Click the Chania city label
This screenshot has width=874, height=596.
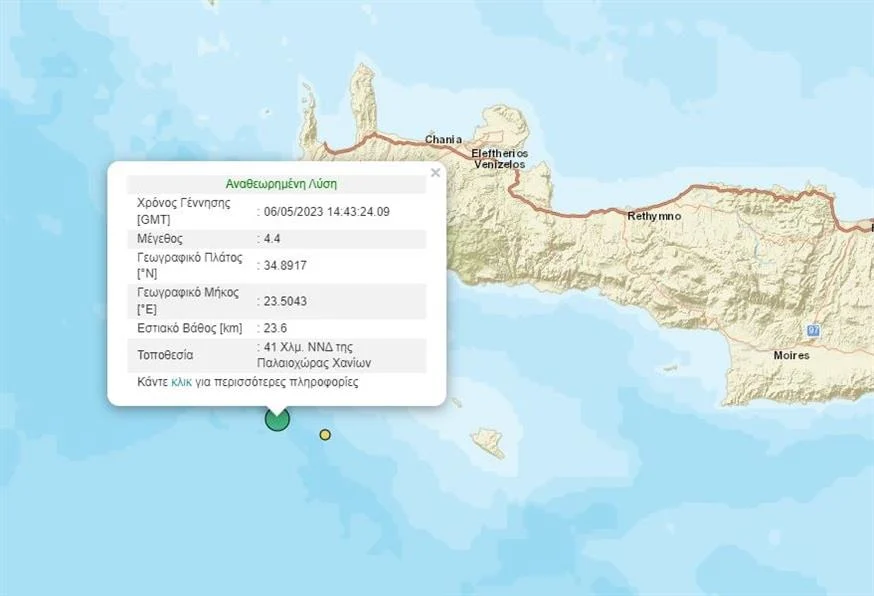click(442, 139)
